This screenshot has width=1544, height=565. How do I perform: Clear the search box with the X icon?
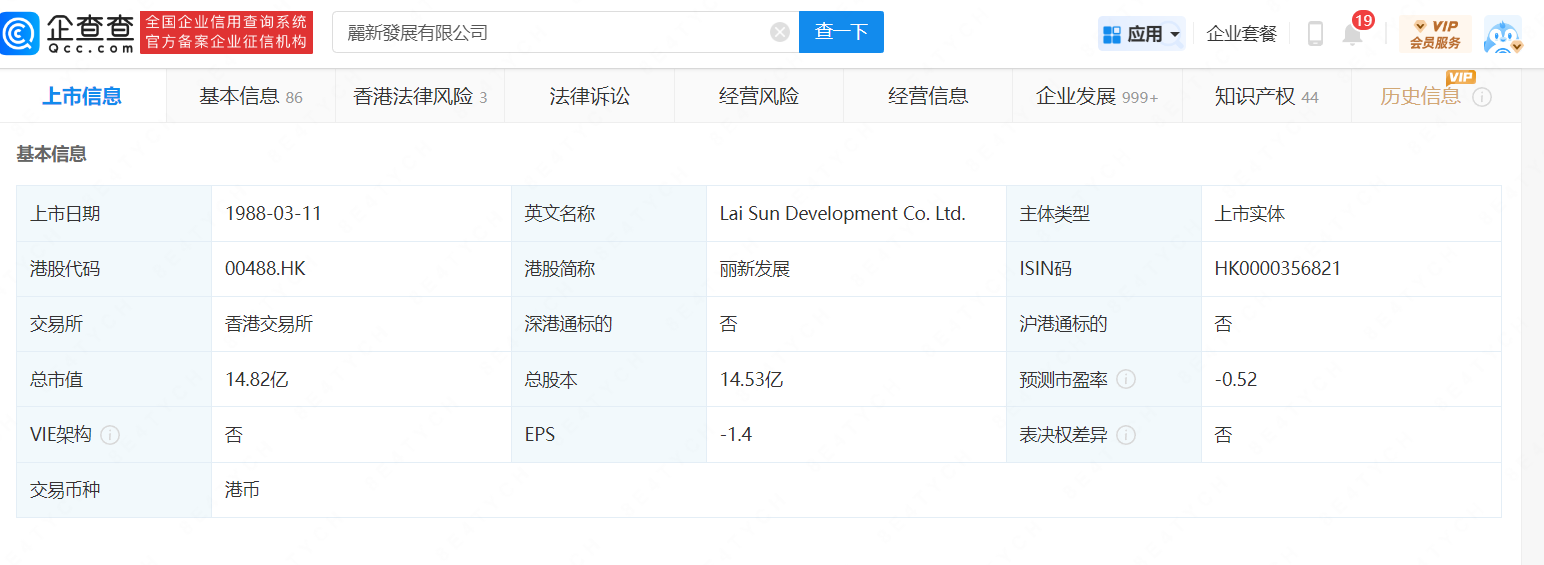780,32
